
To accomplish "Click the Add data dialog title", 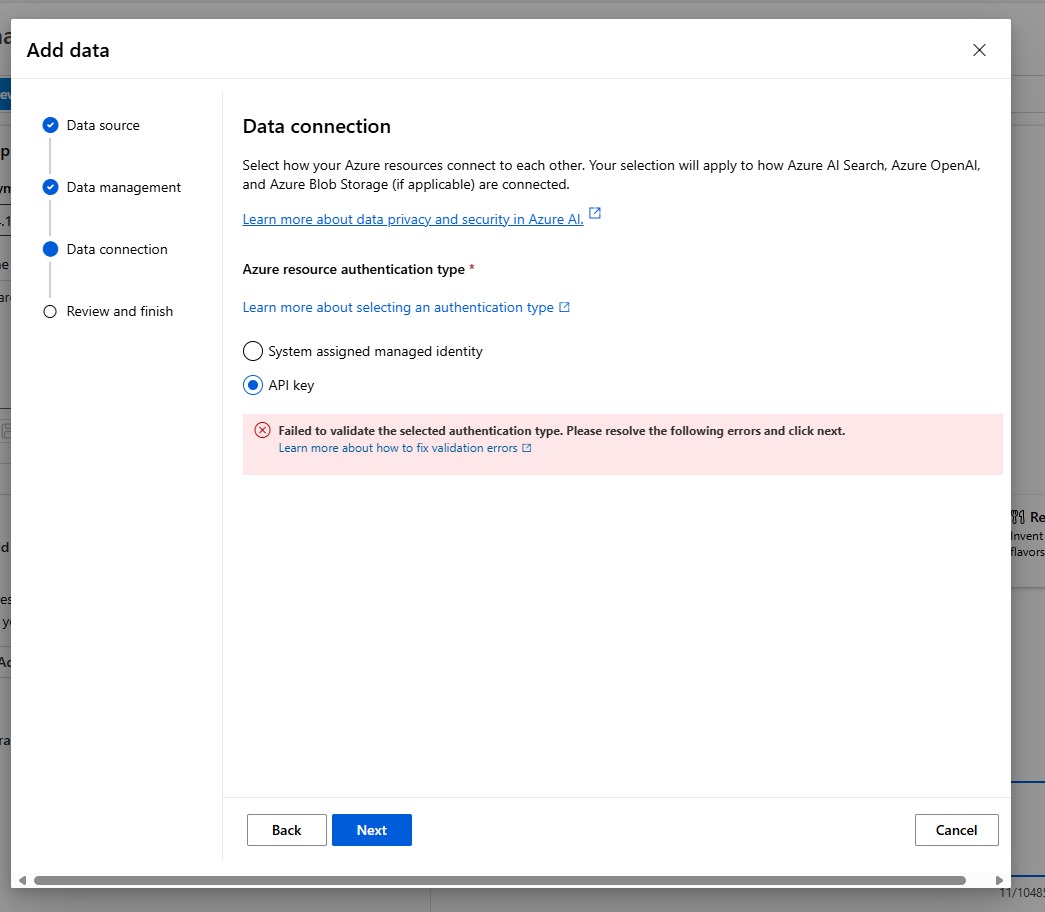I will click(x=68, y=50).
